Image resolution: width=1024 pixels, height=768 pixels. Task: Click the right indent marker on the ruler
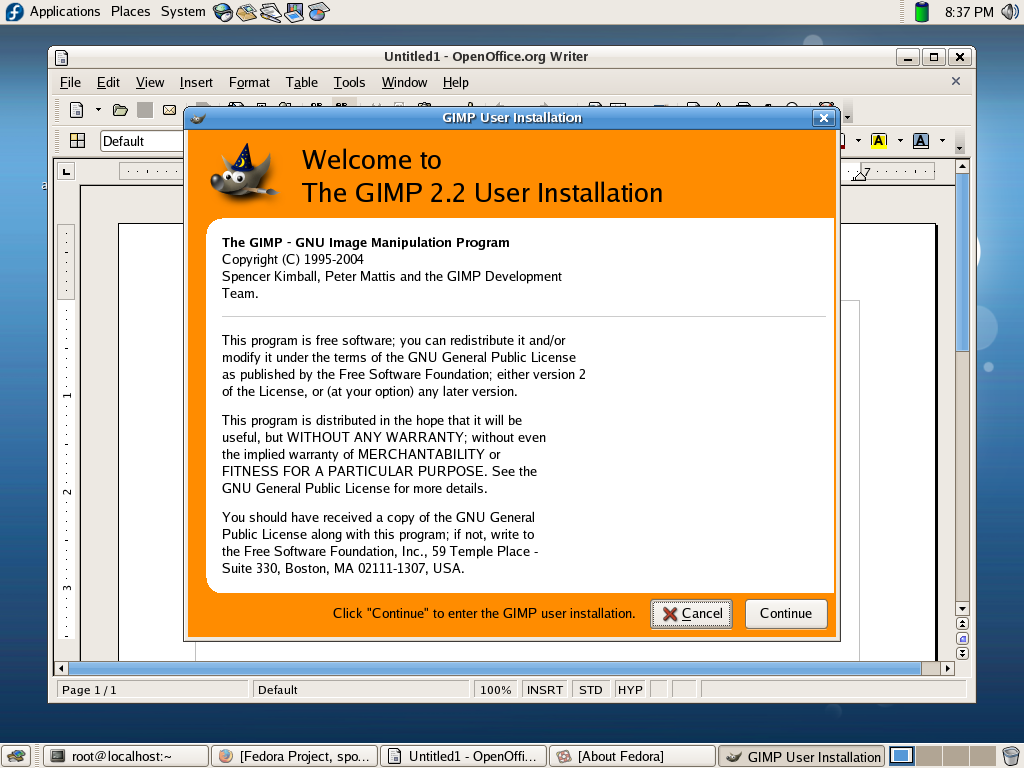[x=859, y=174]
